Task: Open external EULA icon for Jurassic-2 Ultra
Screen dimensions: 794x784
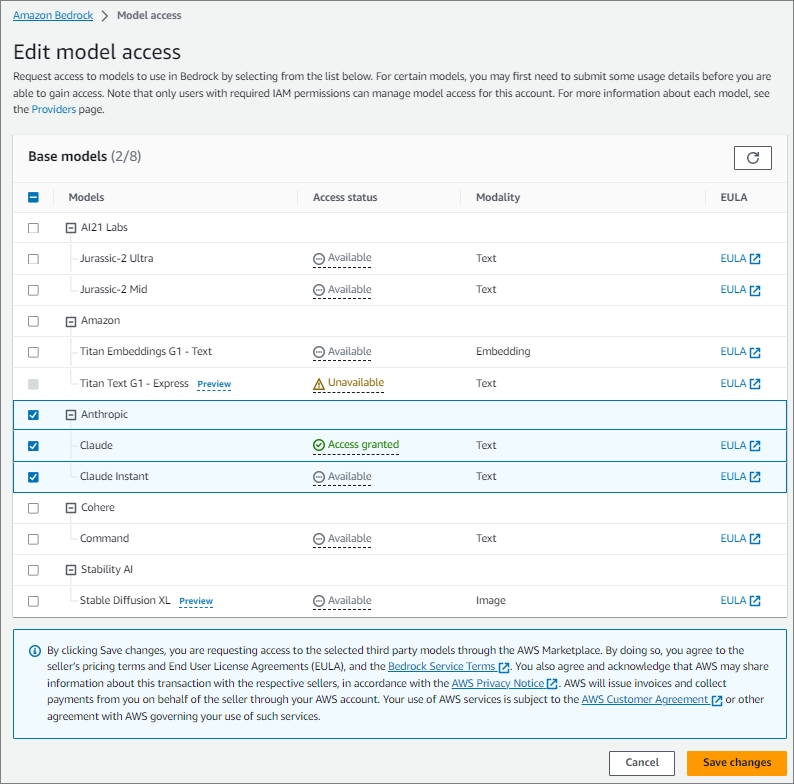Action: pos(755,259)
